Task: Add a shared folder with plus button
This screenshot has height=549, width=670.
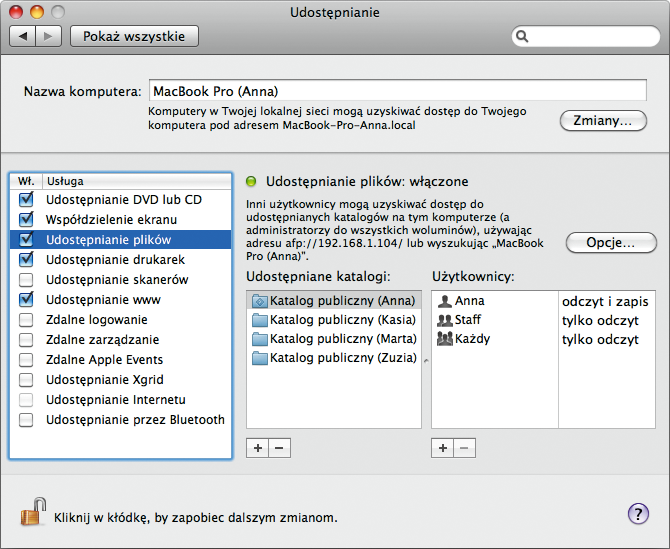Action: pyautogui.click(x=258, y=448)
